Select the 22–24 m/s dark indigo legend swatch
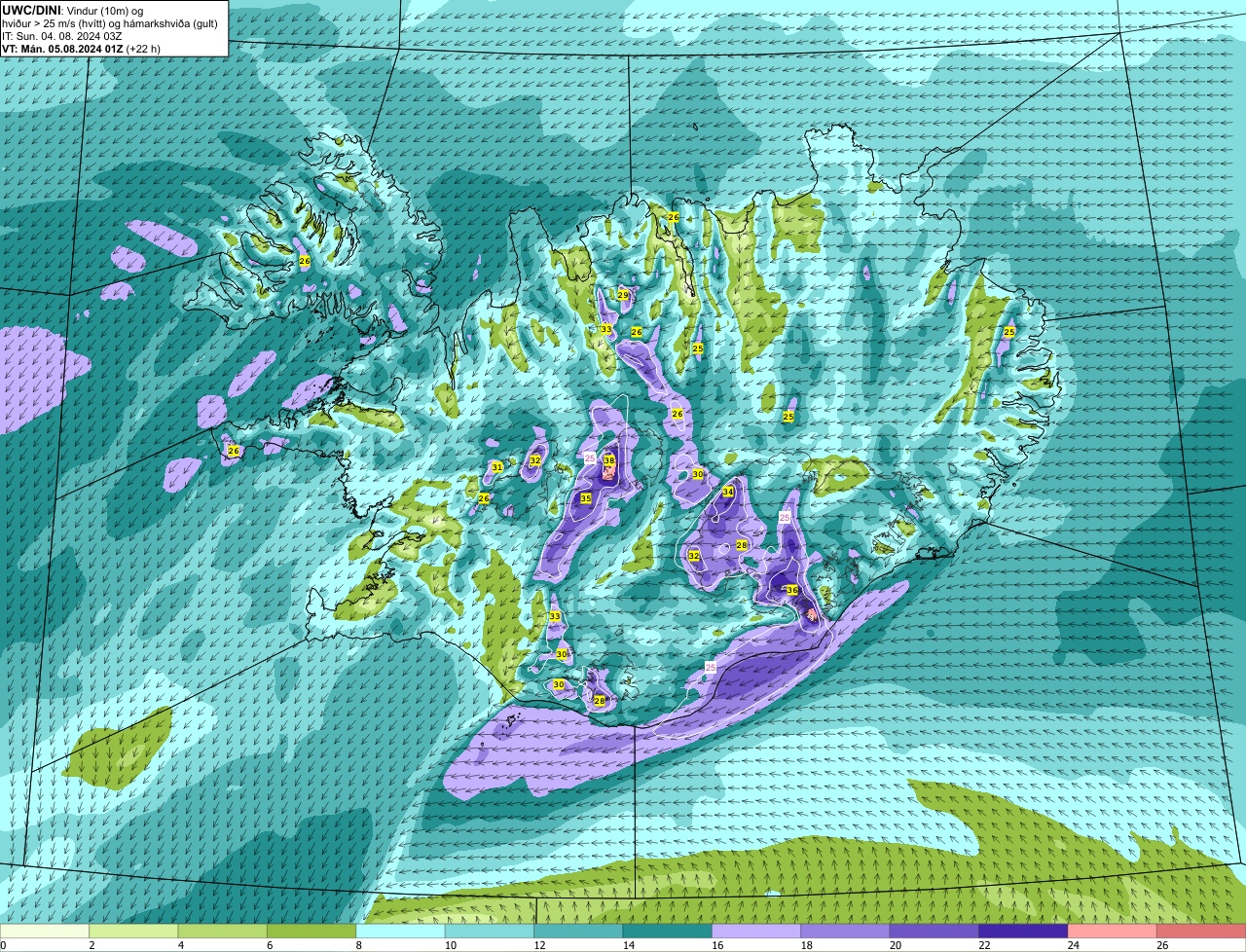Image resolution: width=1246 pixels, height=952 pixels. (x=1024, y=931)
